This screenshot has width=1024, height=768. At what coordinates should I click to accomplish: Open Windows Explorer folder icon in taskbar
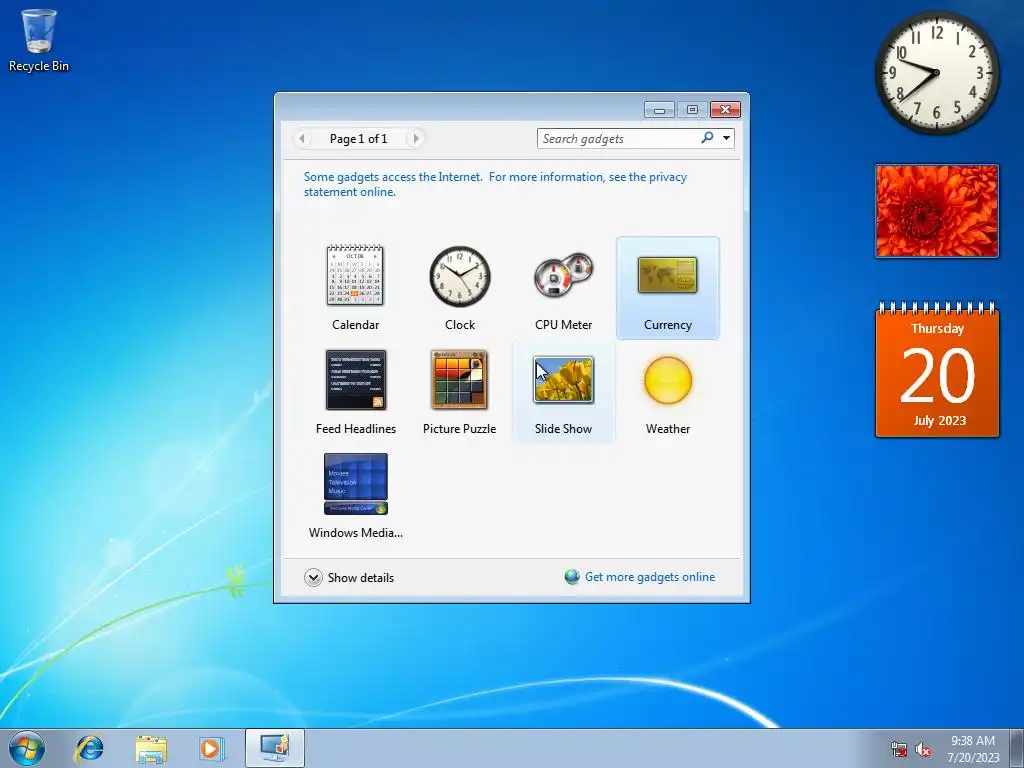point(151,748)
